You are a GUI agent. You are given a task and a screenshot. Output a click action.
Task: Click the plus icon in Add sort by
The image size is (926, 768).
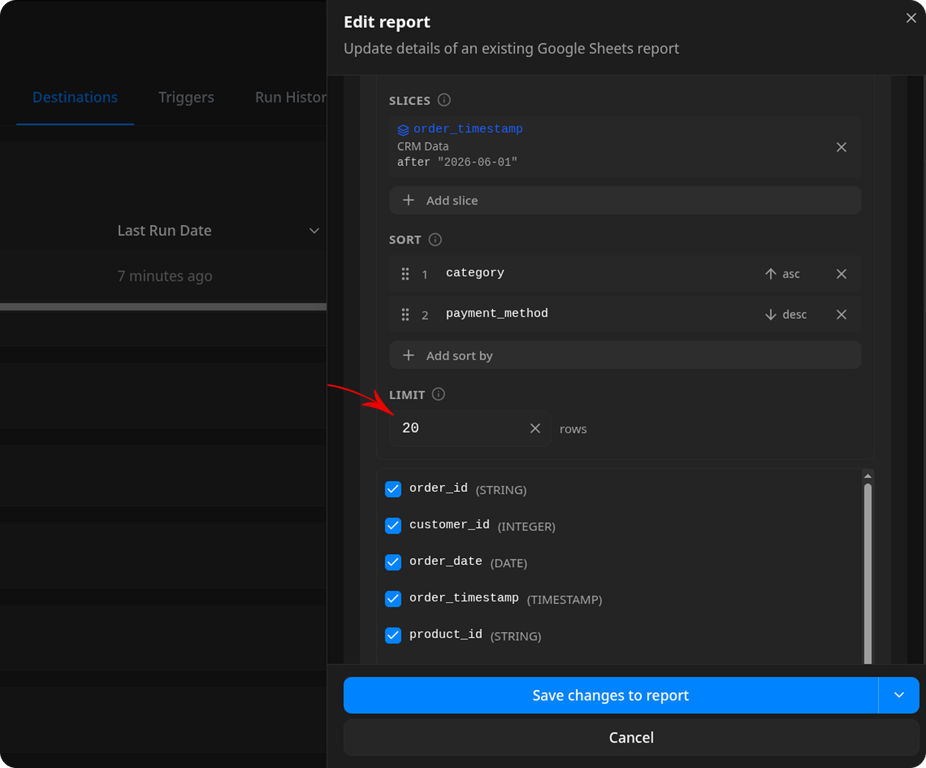coord(408,355)
